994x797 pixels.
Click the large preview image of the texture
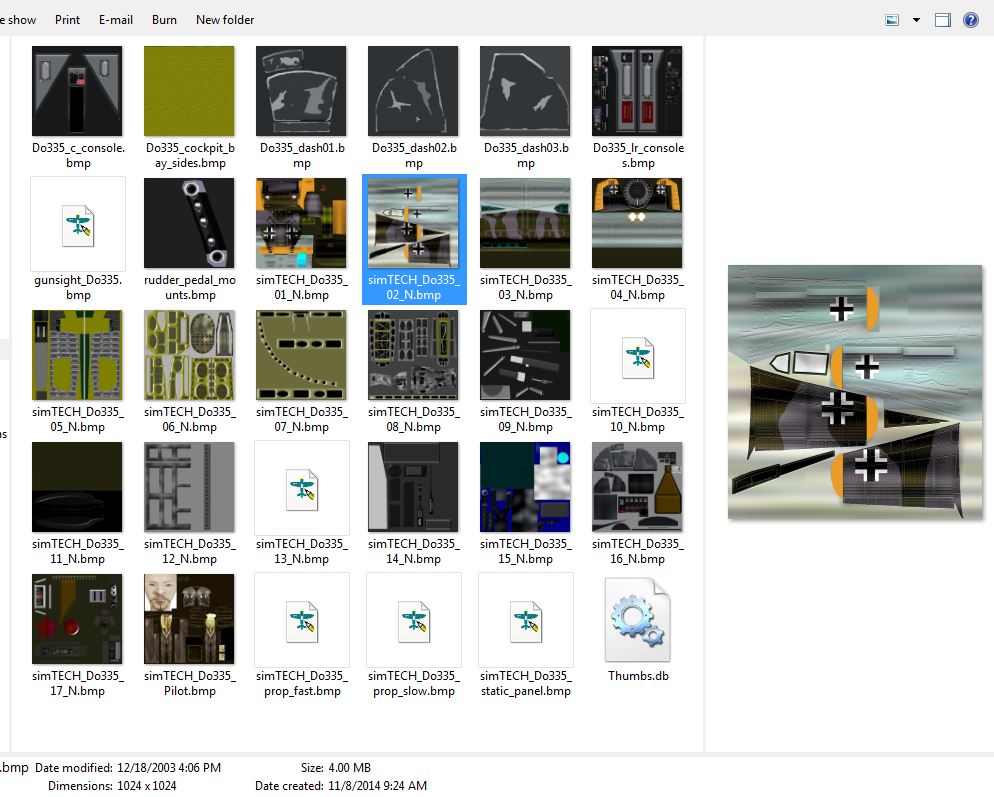(x=855, y=392)
